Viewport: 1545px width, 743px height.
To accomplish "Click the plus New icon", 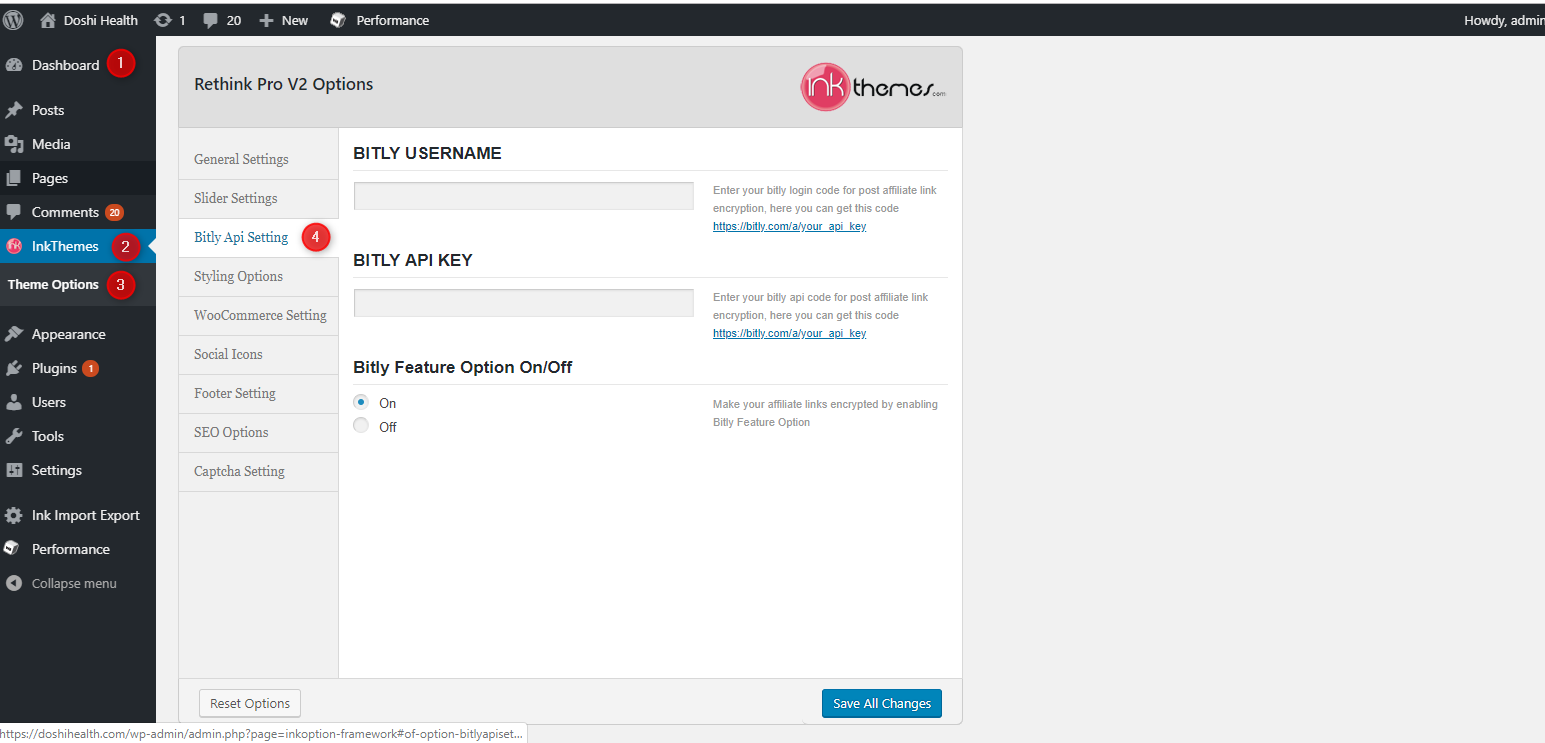I will (266, 20).
